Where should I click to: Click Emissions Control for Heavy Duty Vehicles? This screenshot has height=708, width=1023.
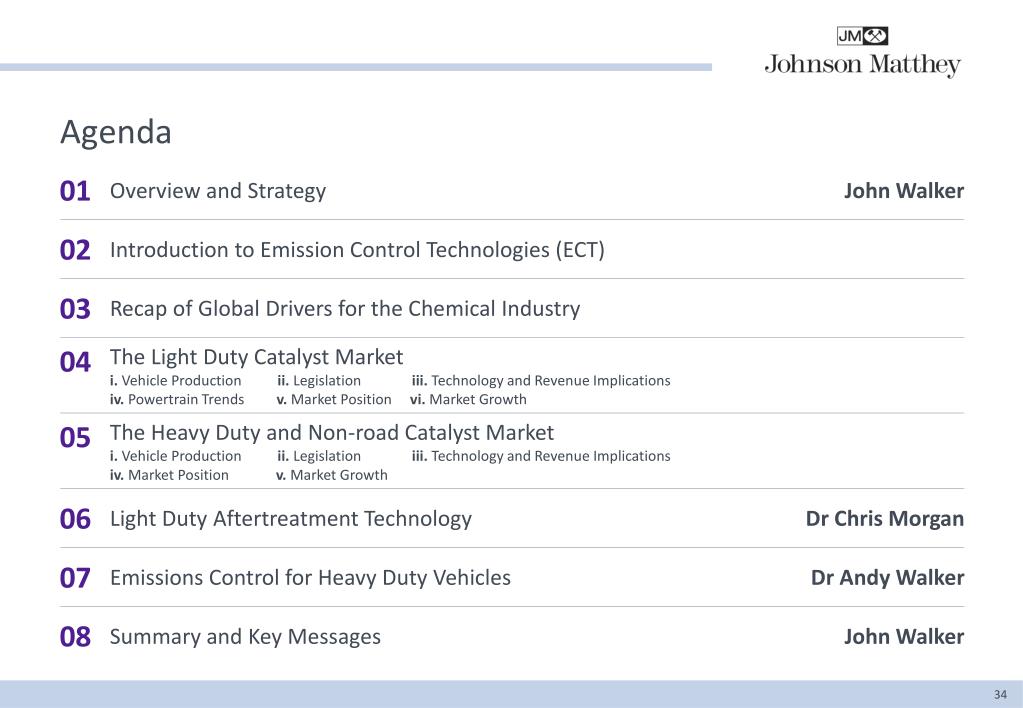(310, 577)
